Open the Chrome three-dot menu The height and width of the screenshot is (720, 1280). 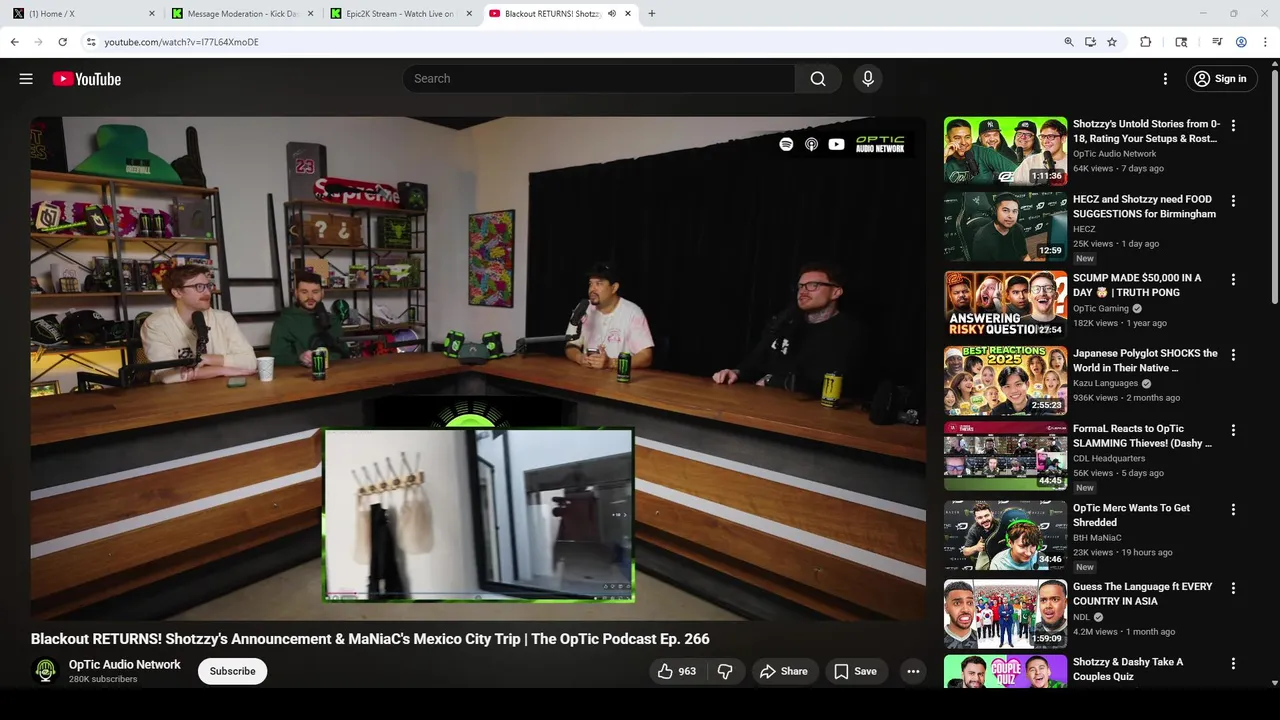[1264, 42]
